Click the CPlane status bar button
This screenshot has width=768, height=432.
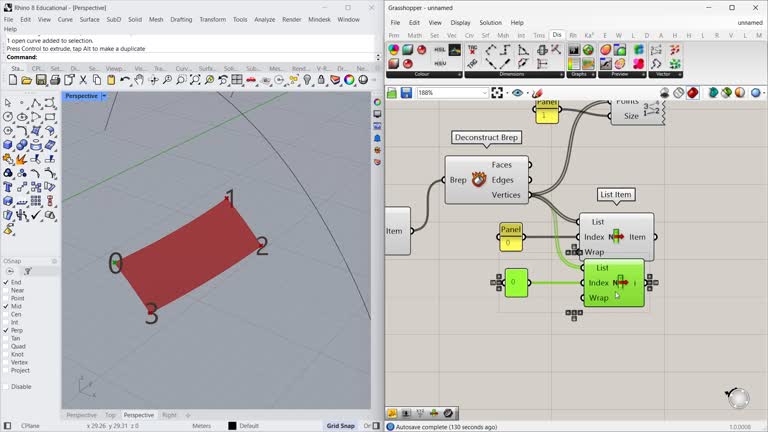[x=30, y=426]
